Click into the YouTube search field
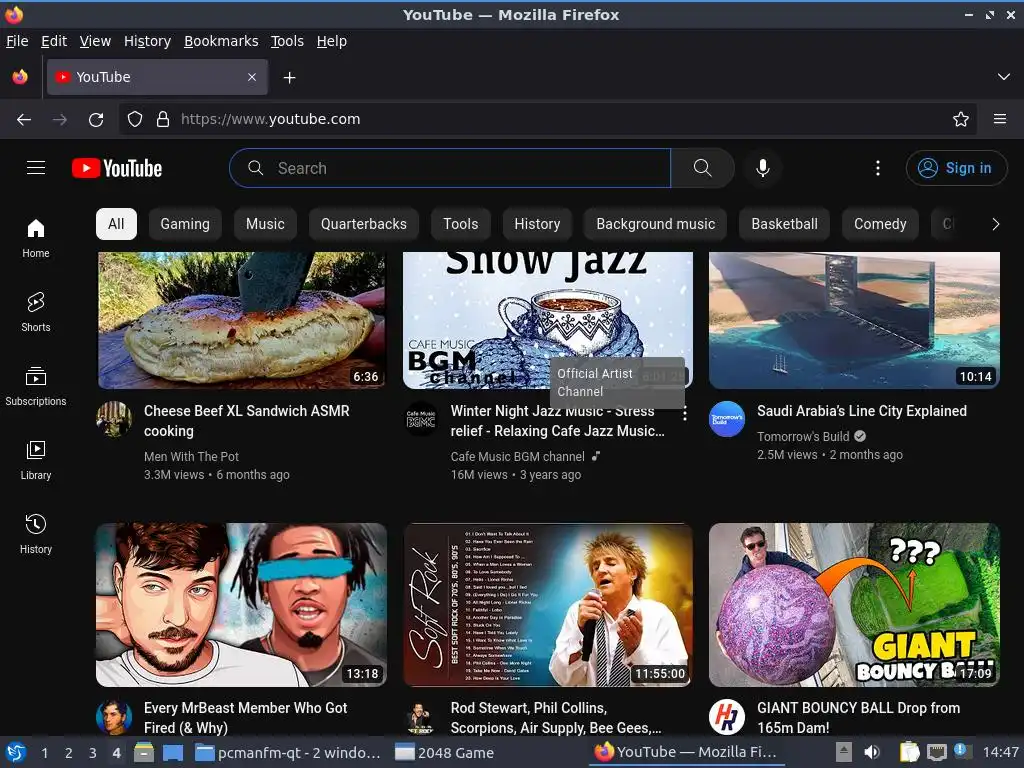Image resolution: width=1024 pixels, height=768 pixels. (451, 168)
